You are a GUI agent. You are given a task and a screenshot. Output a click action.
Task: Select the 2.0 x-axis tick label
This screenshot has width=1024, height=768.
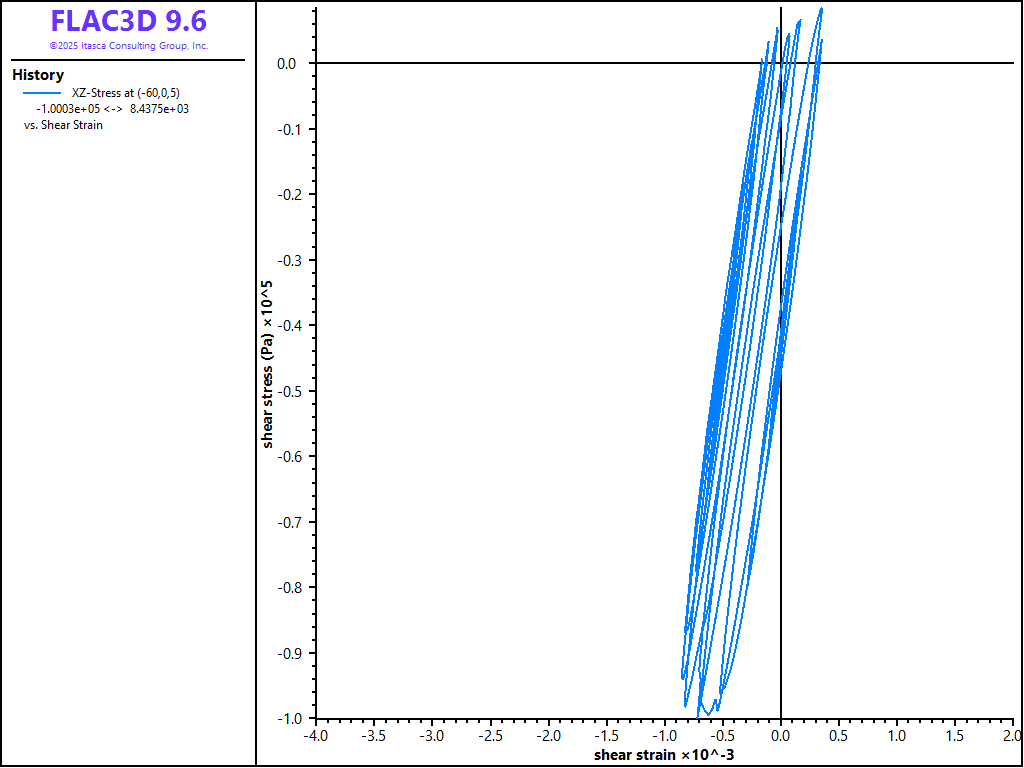[x=1013, y=736]
